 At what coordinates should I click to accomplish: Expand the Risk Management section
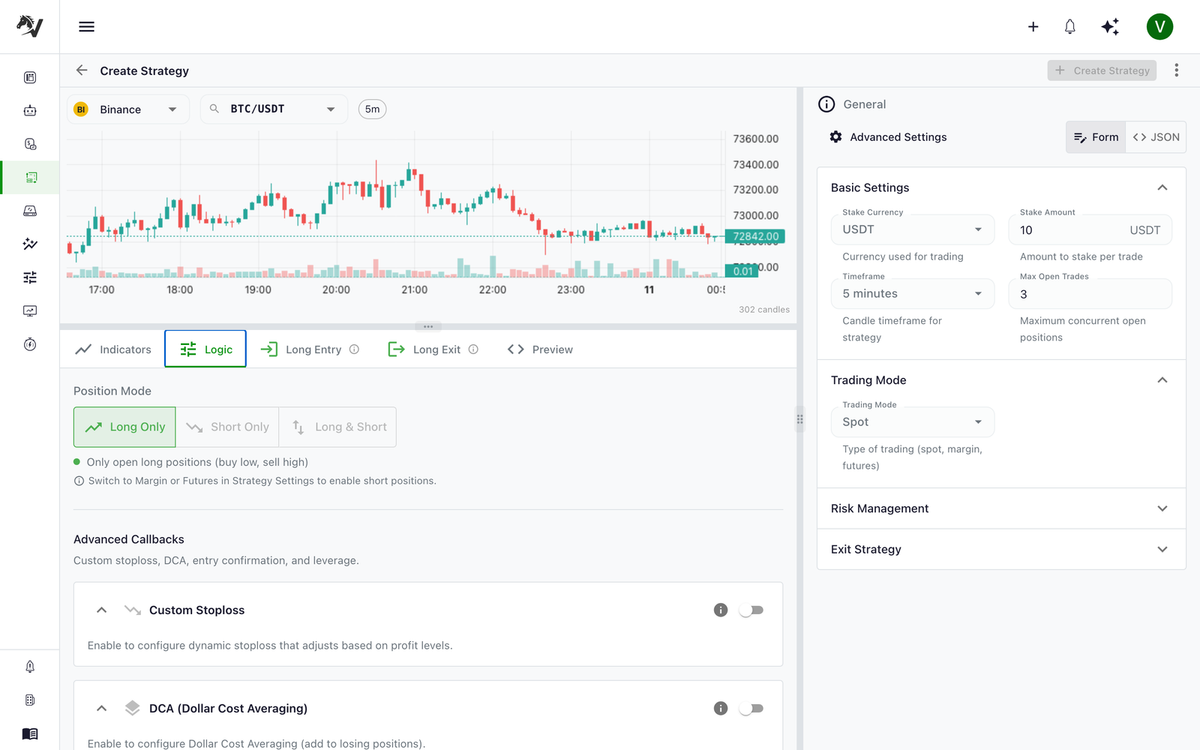coord(1162,508)
